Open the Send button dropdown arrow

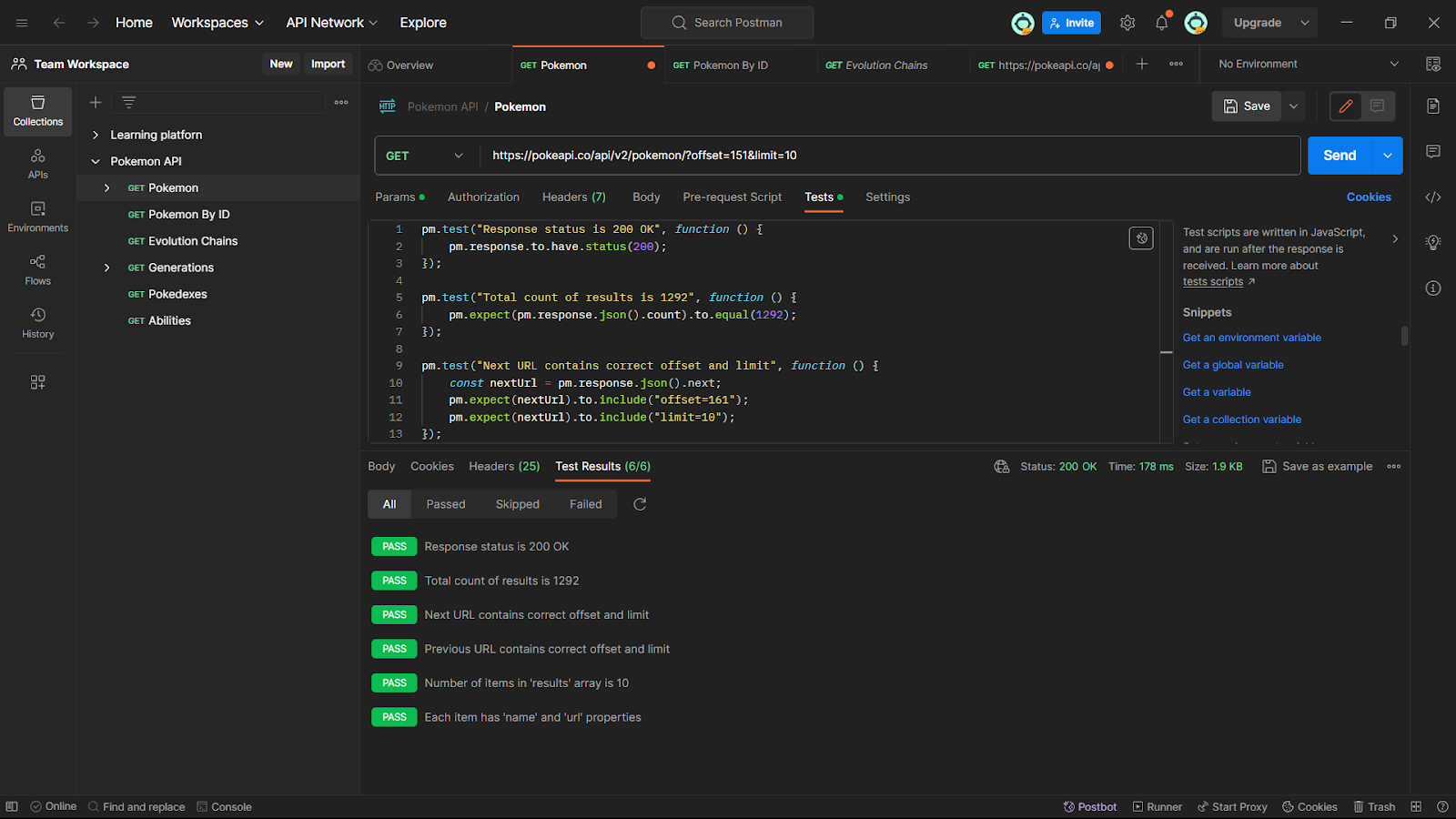click(1387, 156)
